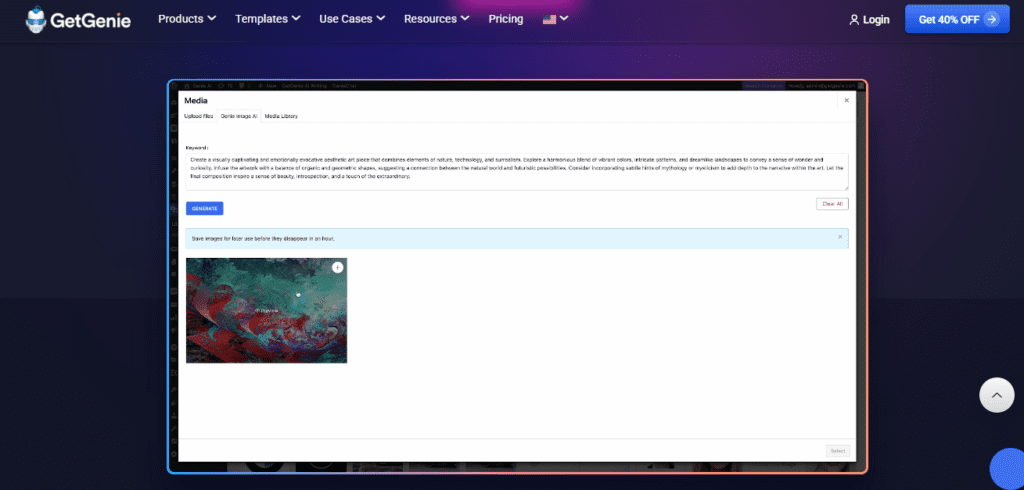Select the generated artwork thumbnail
The image size is (1024, 490).
coord(266,310)
